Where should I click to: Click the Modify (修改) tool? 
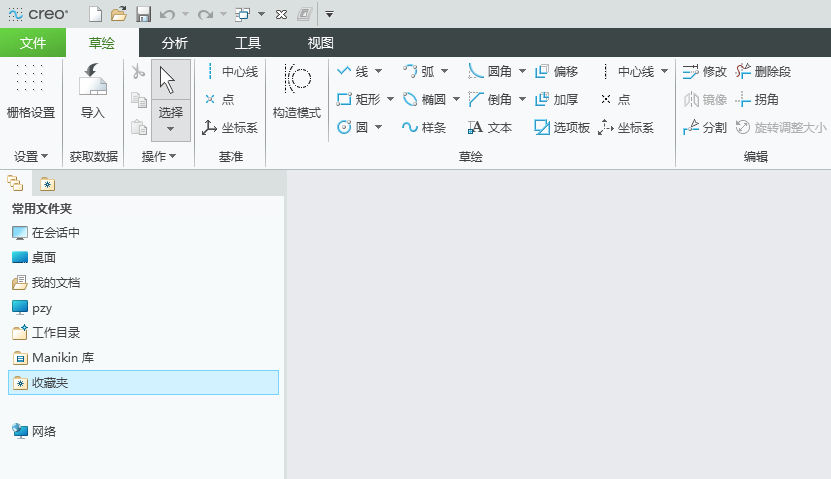705,72
